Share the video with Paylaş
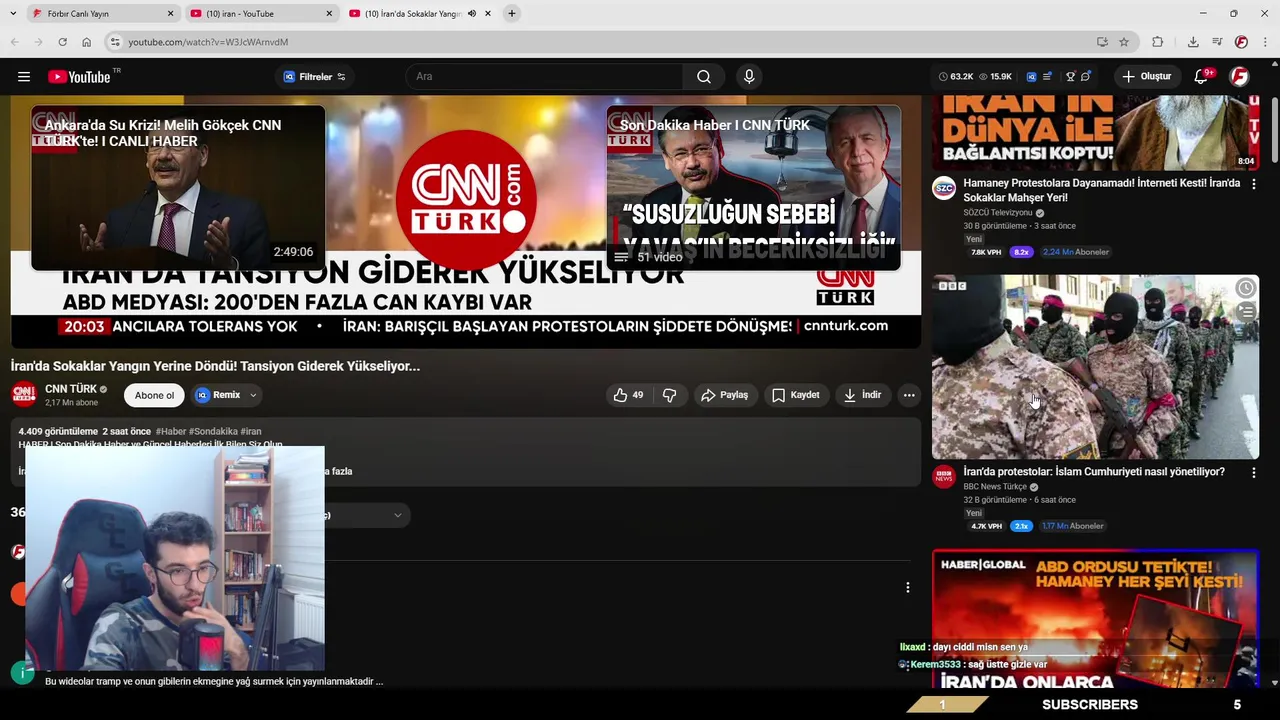The image size is (1280, 720). coord(724,395)
